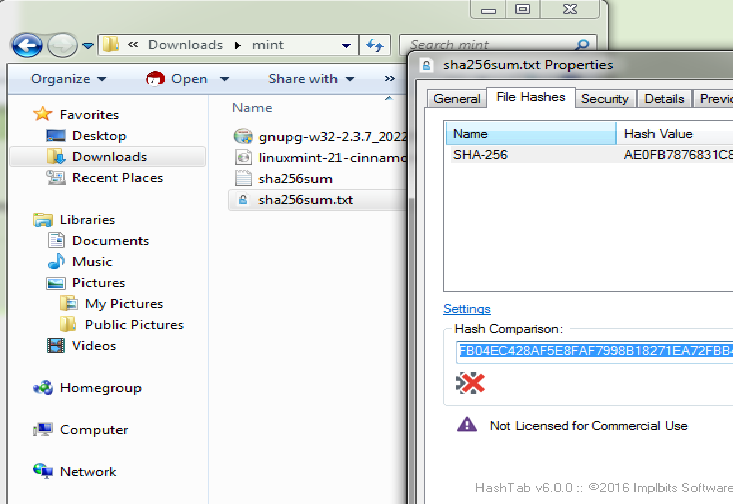Open Downloads in the navigation pane
Screen dimensions: 733x504
pyautogui.click(x=109, y=157)
